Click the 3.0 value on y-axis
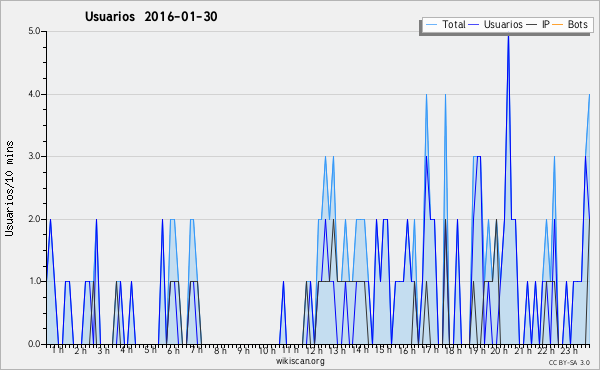 coord(34,156)
